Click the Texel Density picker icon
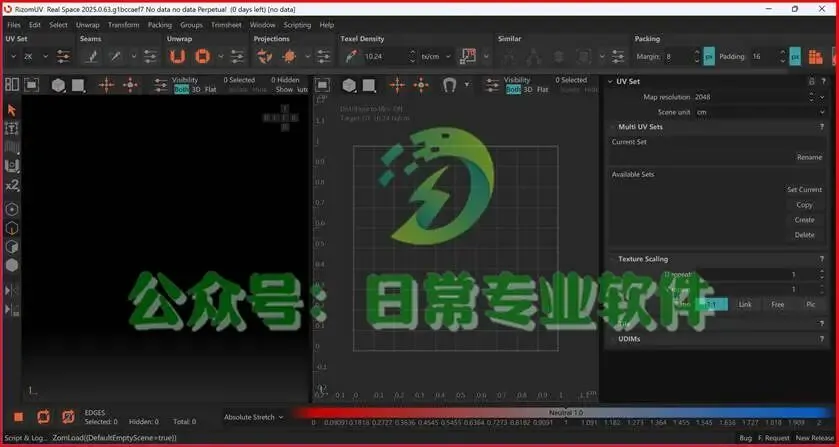The height and width of the screenshot is (447, 839). [351, 56]
